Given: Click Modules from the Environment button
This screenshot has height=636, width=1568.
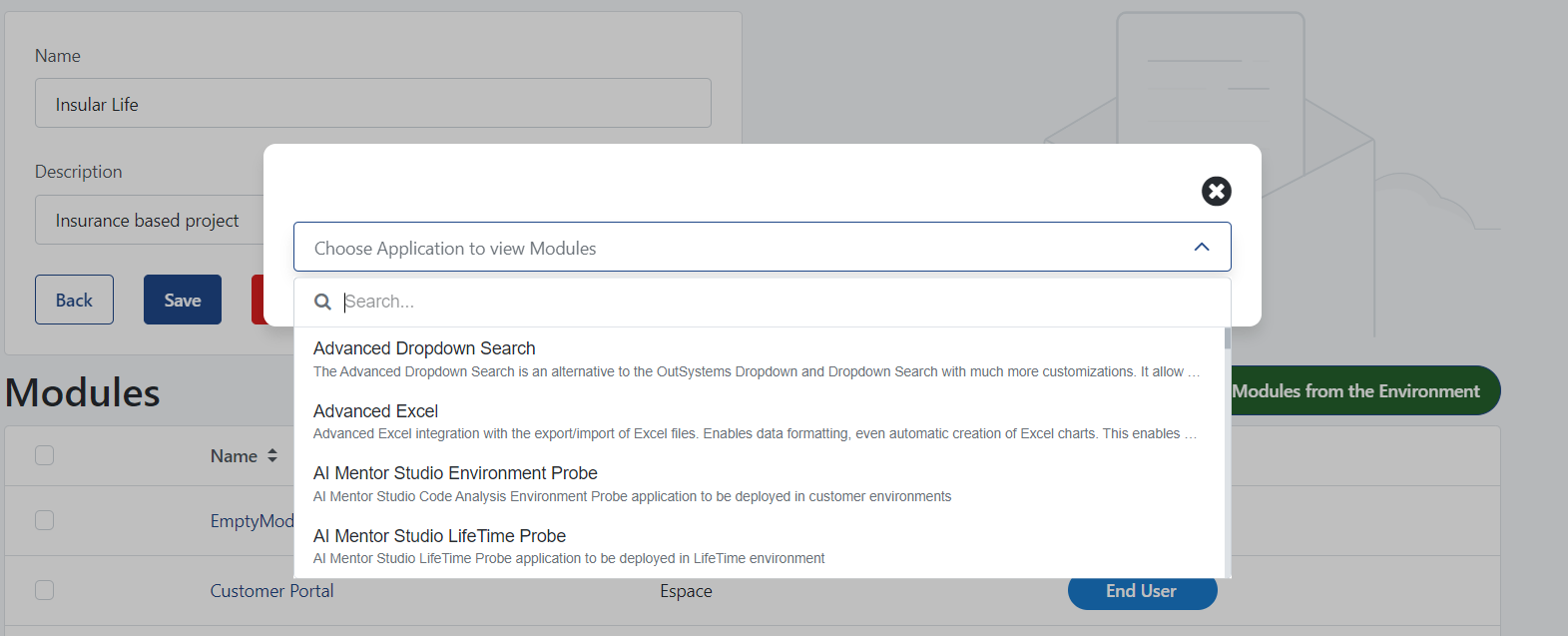Looking at the screenshot, I should pos(1362,390).
